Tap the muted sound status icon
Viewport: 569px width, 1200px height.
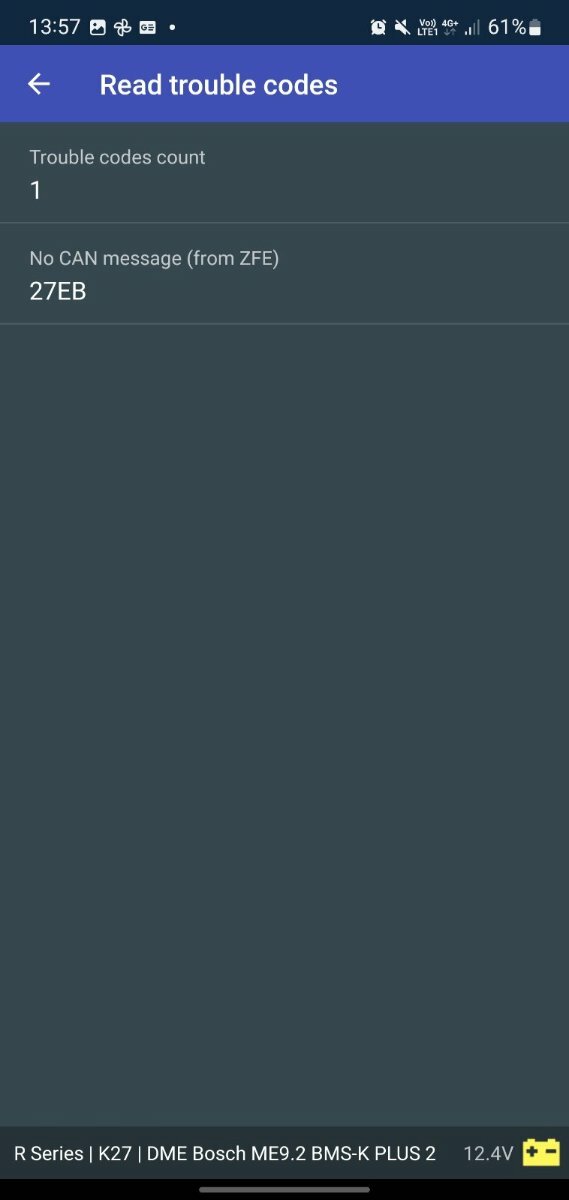pos(402,27)
